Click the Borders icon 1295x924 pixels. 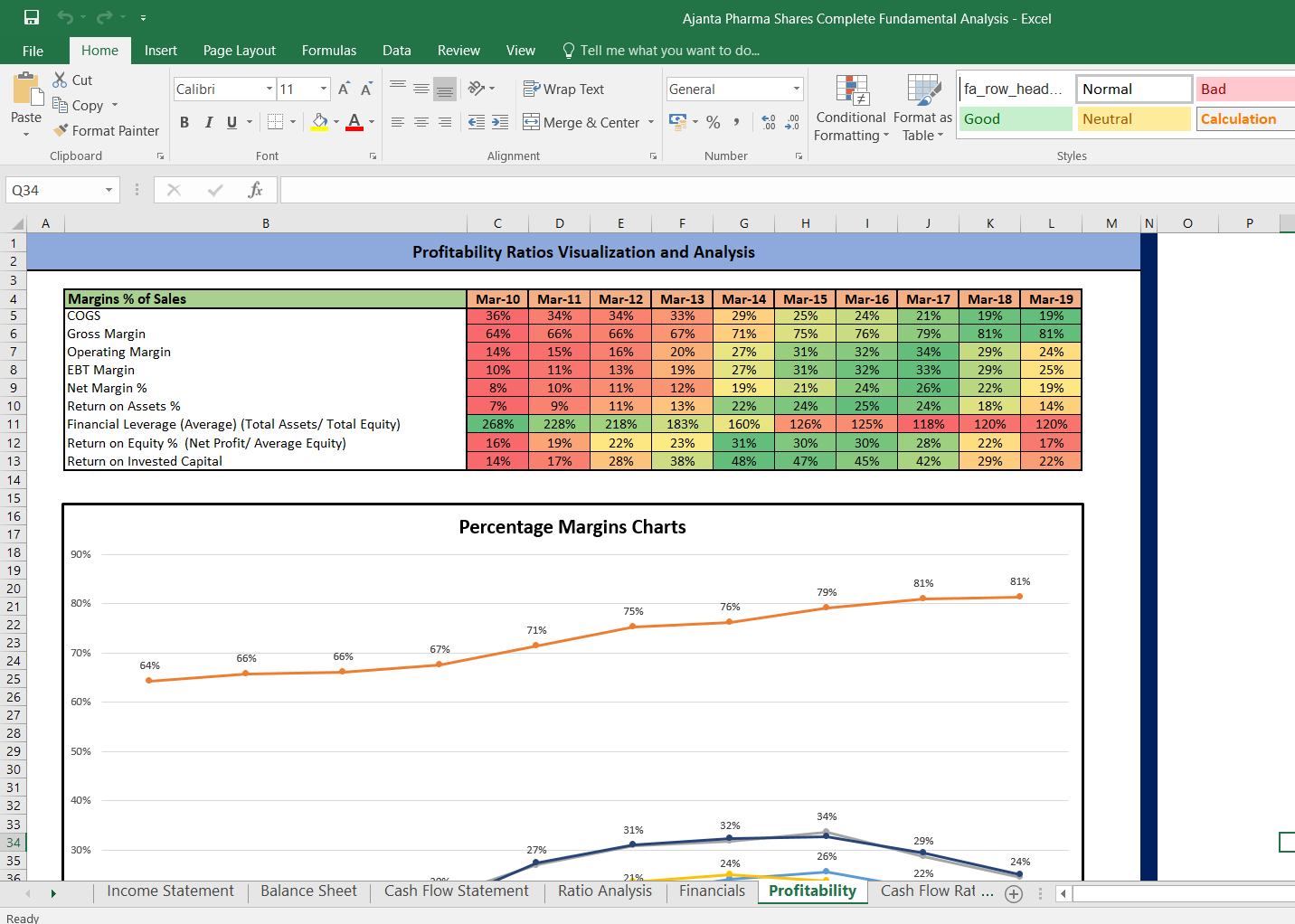tap(276, 122)
